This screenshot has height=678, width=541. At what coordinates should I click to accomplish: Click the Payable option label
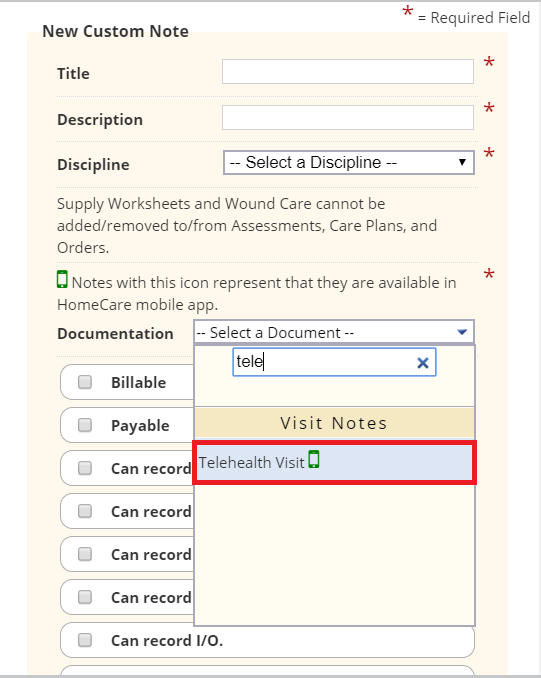pyautogui.click(x=140, y=425)
